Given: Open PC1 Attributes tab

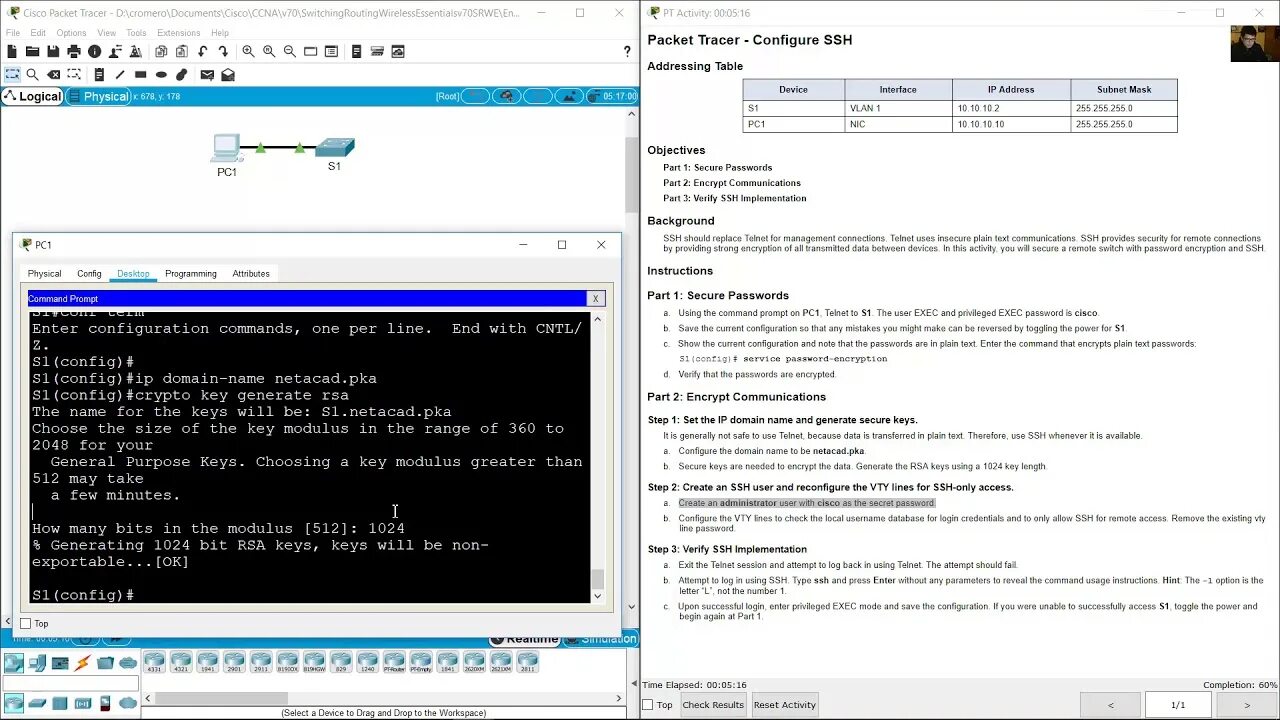Looking at the screenshot, I should pyautogui.click(x=251, y=273).
